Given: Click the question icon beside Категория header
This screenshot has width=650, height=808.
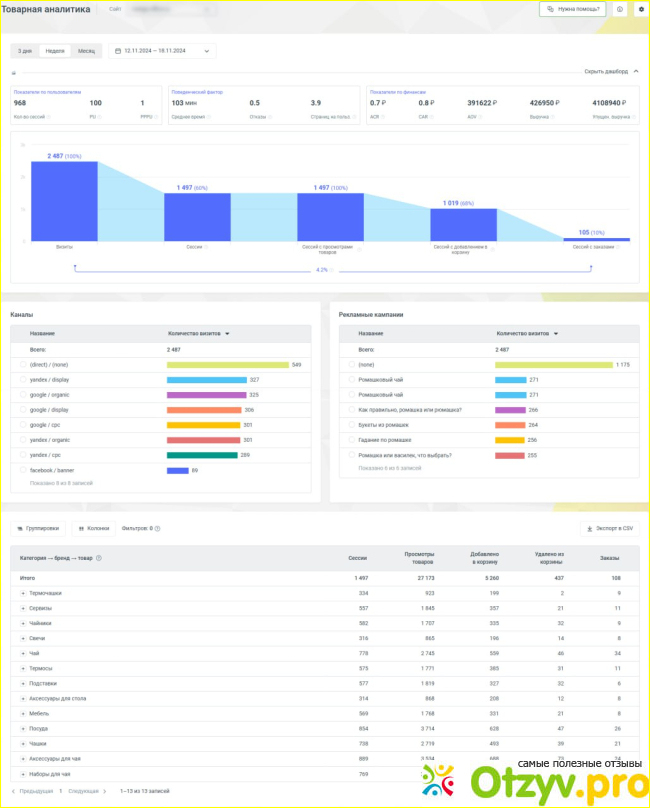Looking at the screenshot, I should (x=98, y=558).
